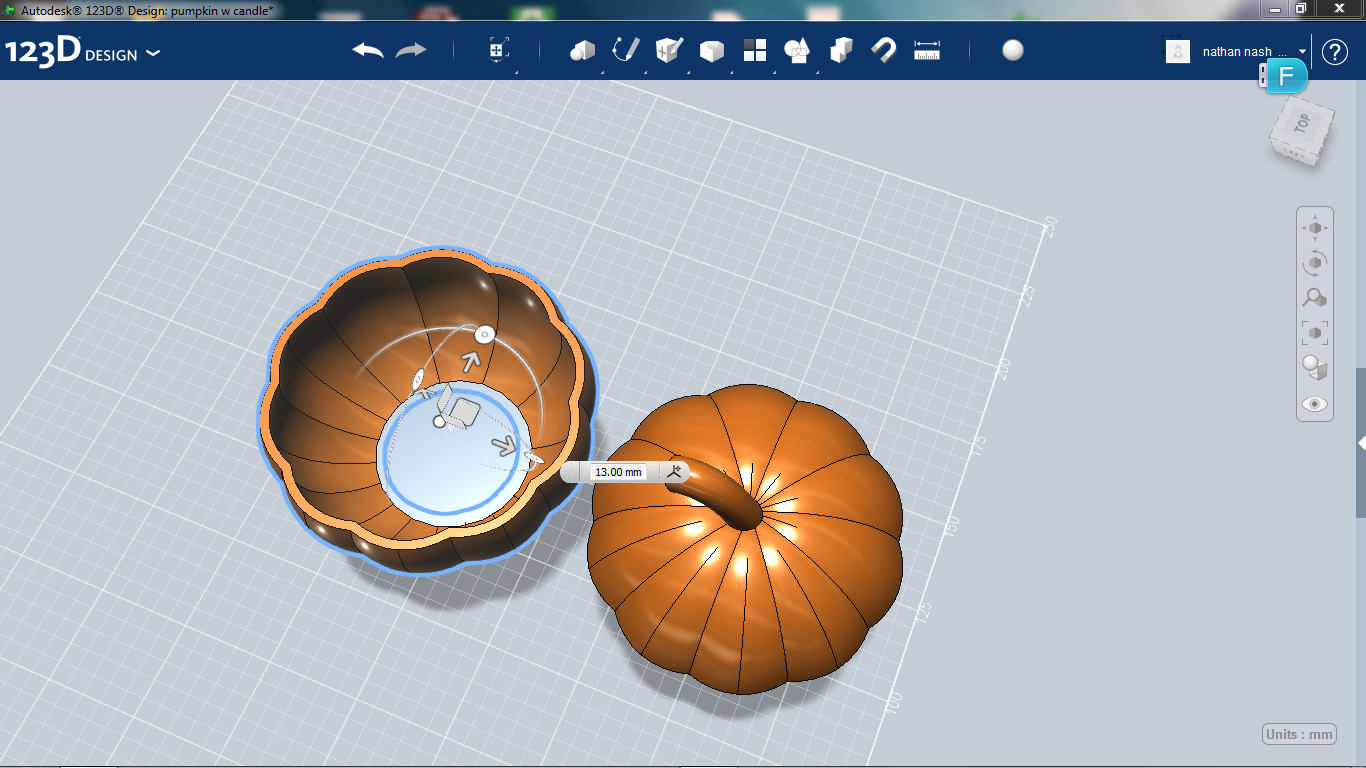Click the right-pointing move arrow manipulator
The width and height of the screenshot is (1366, 768).
(x=505, y=447)
